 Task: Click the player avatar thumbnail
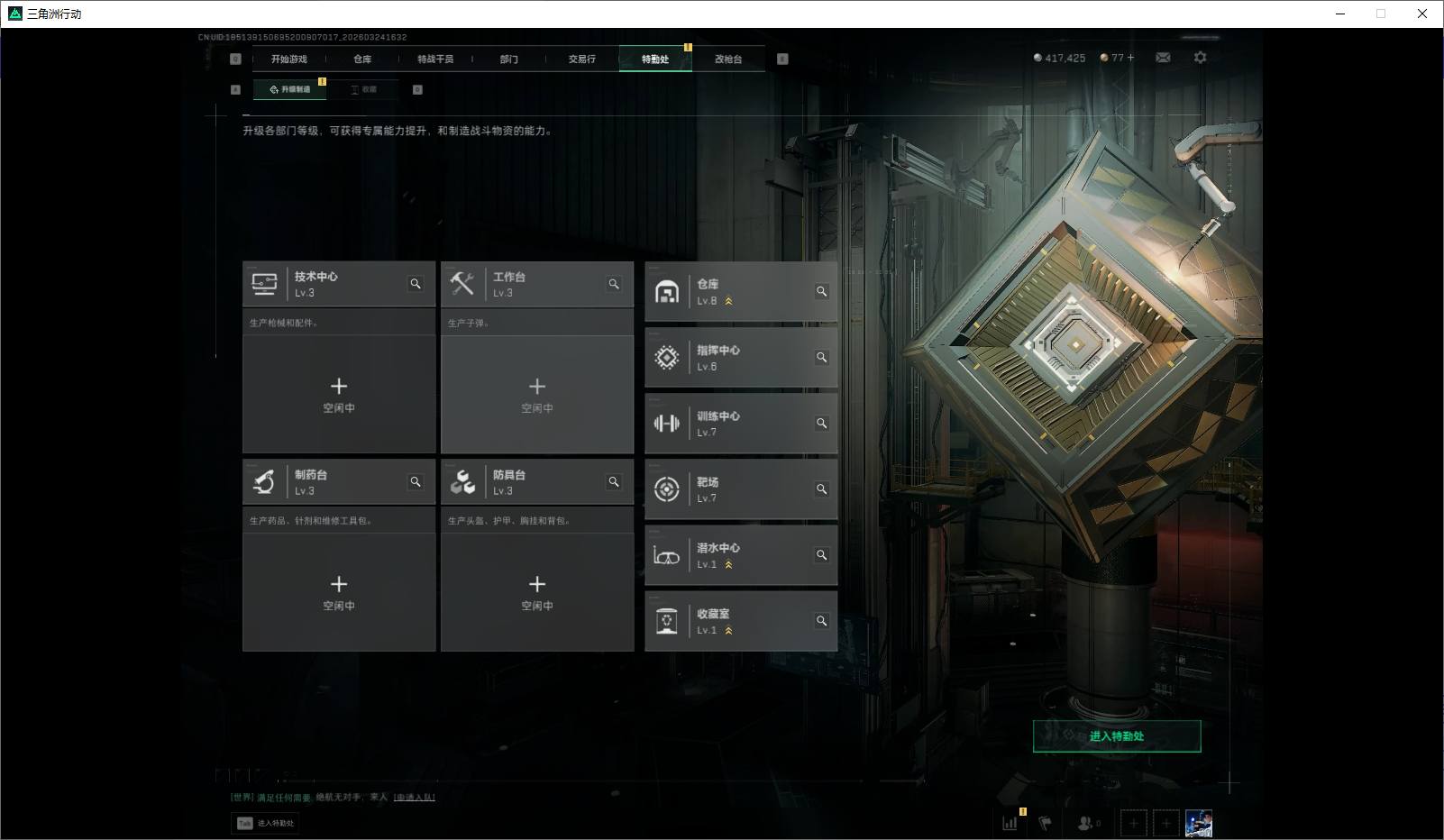1198,823
